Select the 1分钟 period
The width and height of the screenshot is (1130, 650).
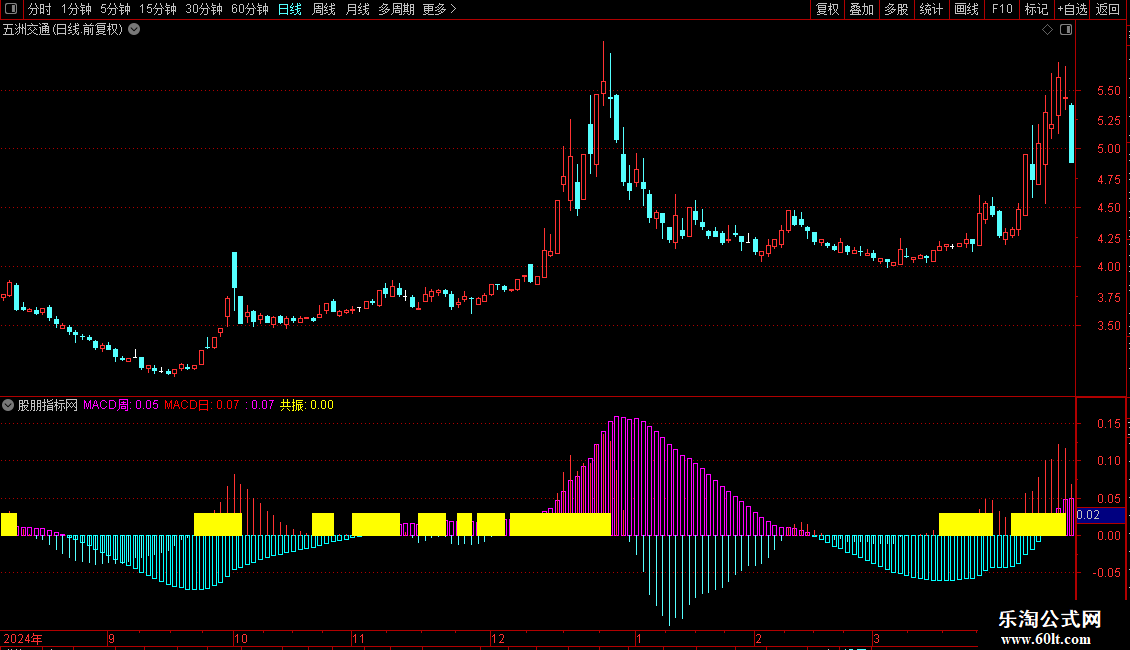coord(76,9)
